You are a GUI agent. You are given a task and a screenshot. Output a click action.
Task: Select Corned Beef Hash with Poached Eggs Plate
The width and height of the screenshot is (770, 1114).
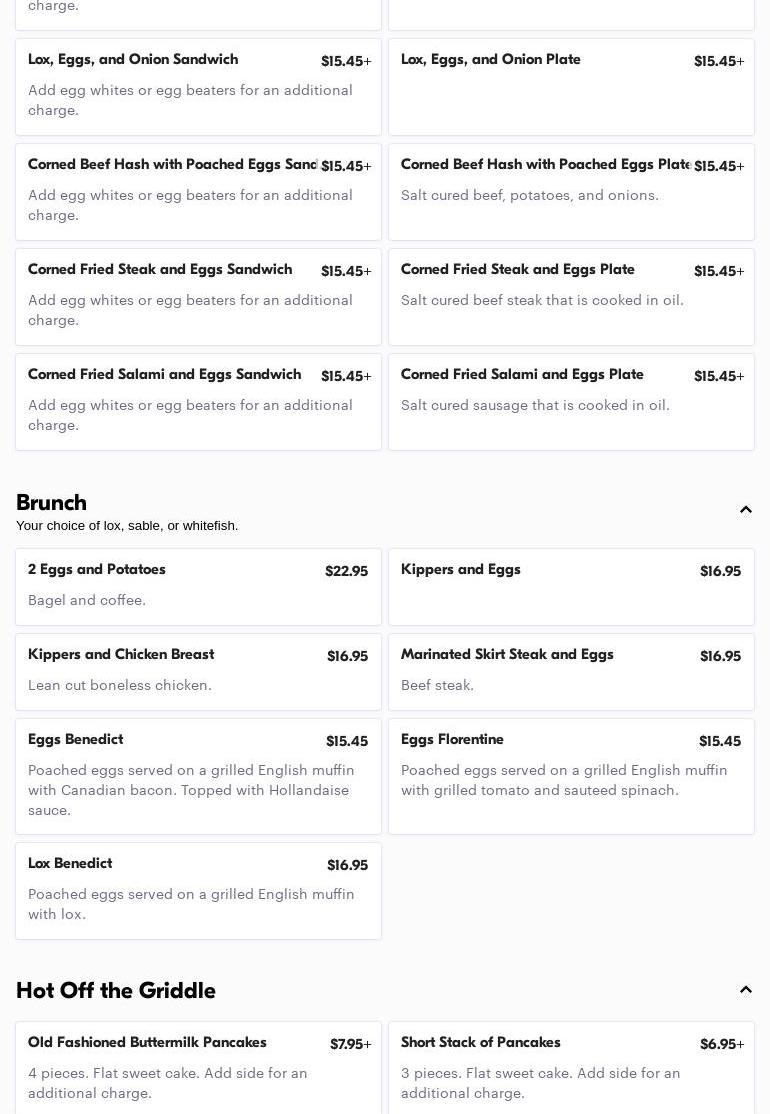[x=571, y=191]
